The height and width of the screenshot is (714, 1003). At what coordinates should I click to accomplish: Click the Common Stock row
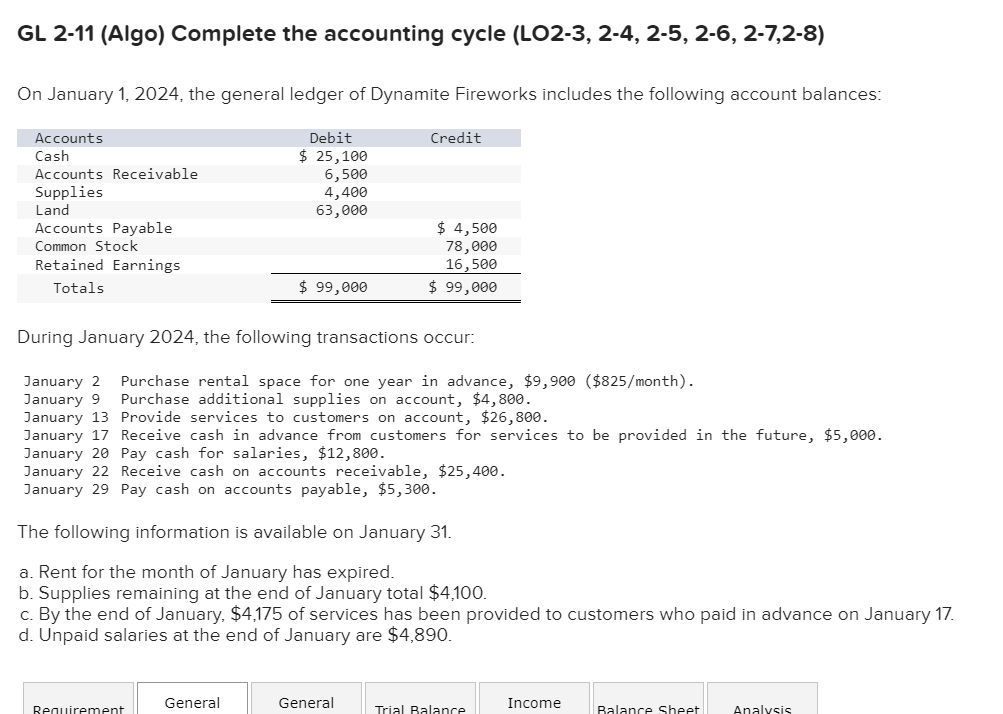86,246
